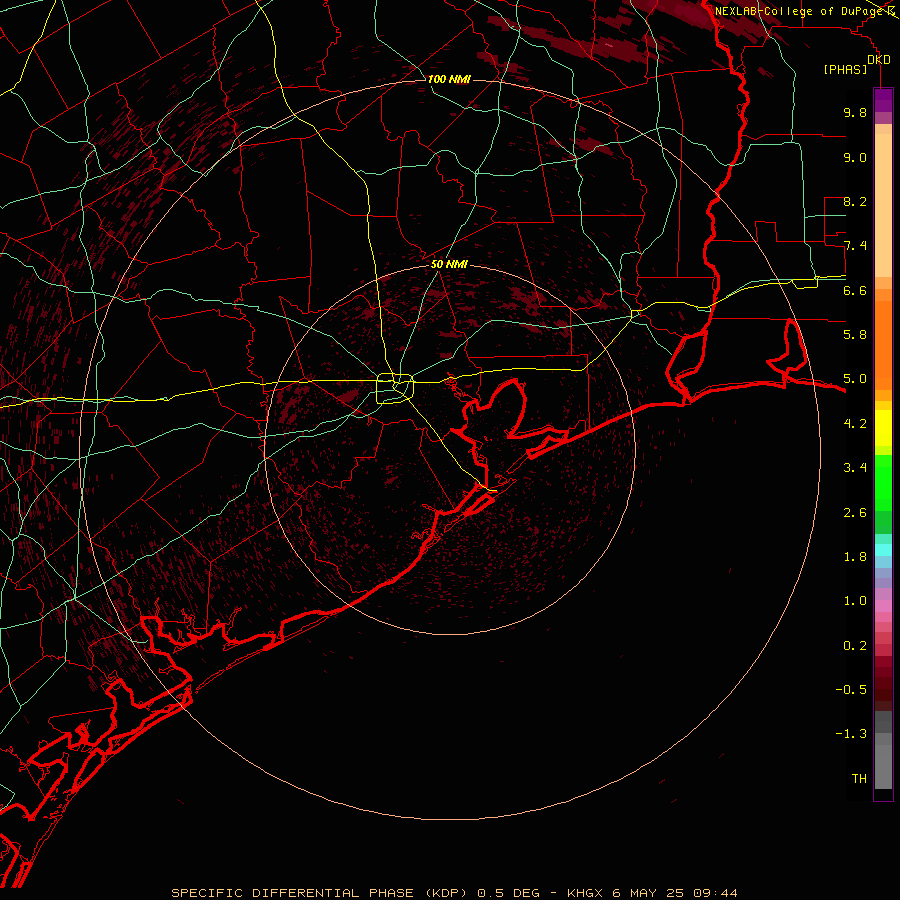This screenshot has width=900, height=900.
Task: Click the 7.4 legend value
Action: pos(855,246)
